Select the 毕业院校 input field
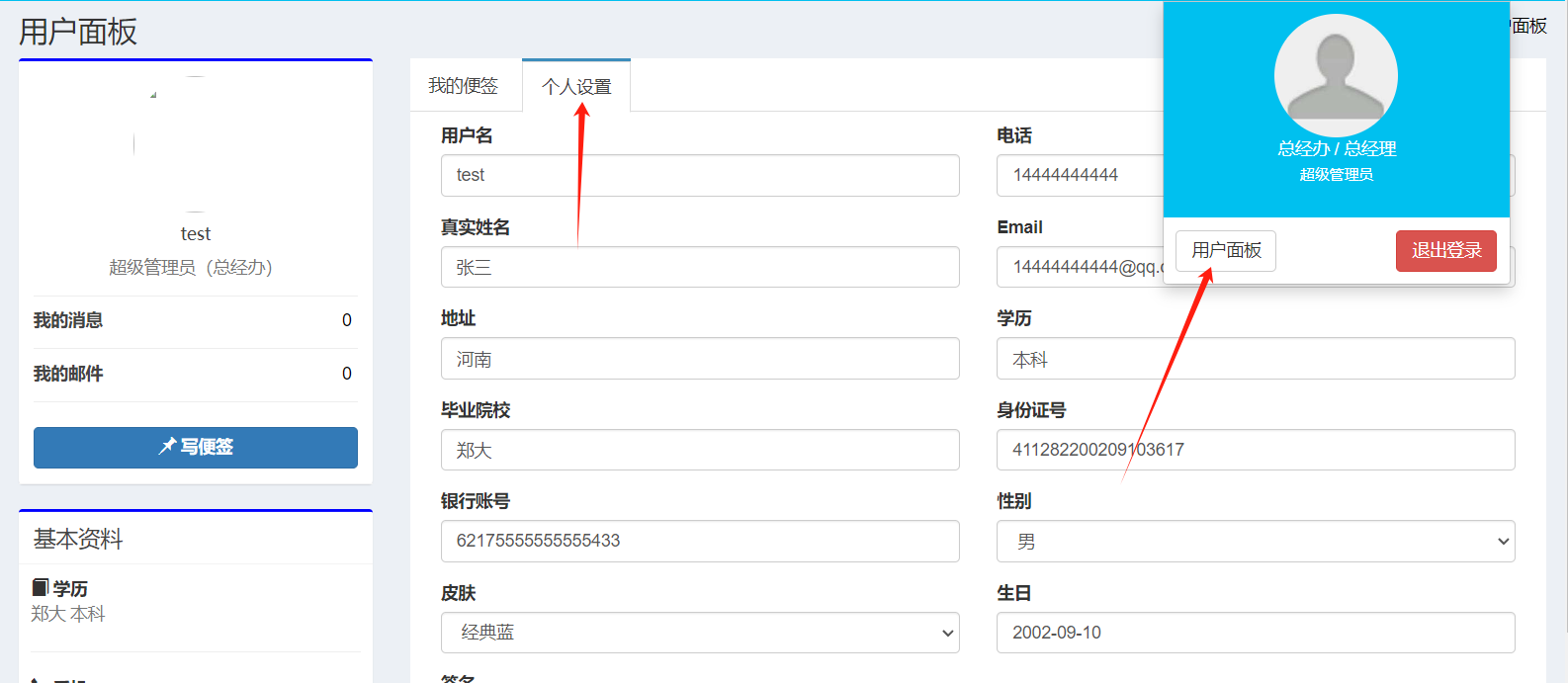 tap(700, 450)
